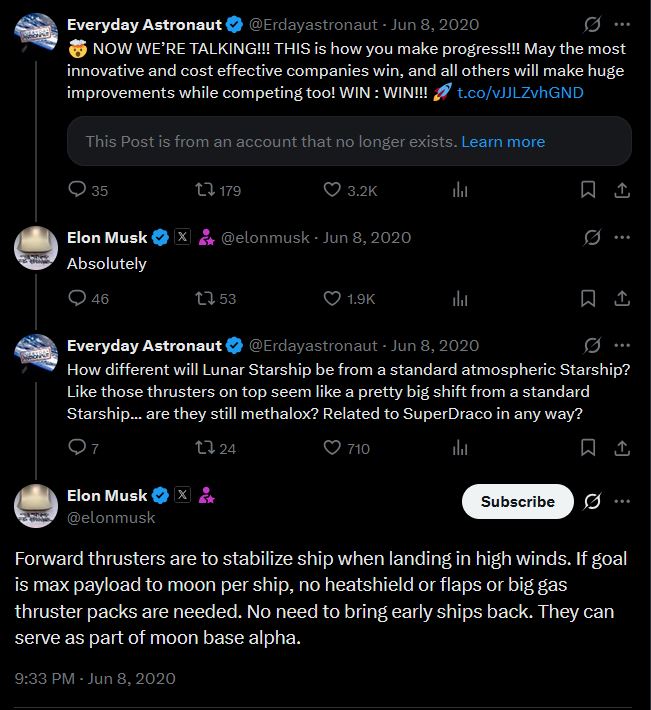Open Elon Musk's avatar beside Subscribe
Viewport: 651px width, 710px height.
click(x=36, y=505)
